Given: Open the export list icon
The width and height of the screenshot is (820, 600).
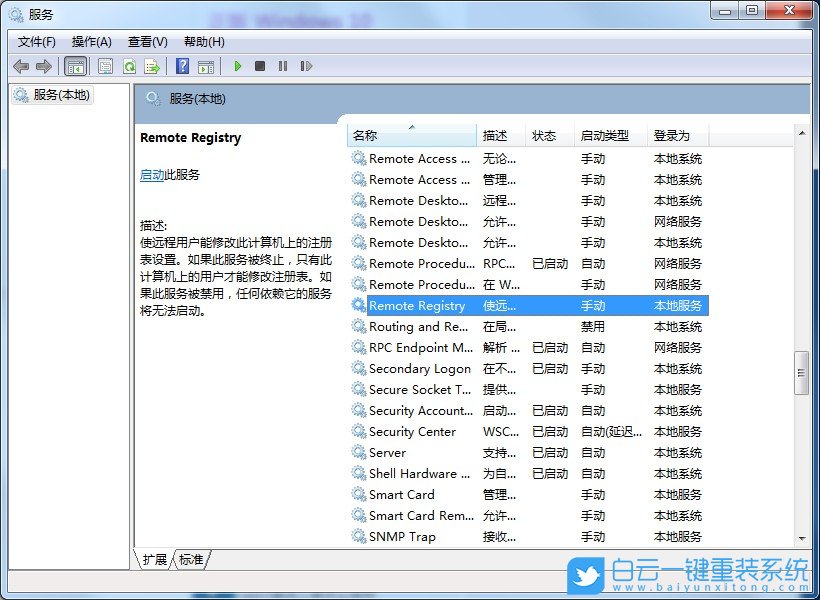Looking at the screenshot, I should (x=152, y=66).
